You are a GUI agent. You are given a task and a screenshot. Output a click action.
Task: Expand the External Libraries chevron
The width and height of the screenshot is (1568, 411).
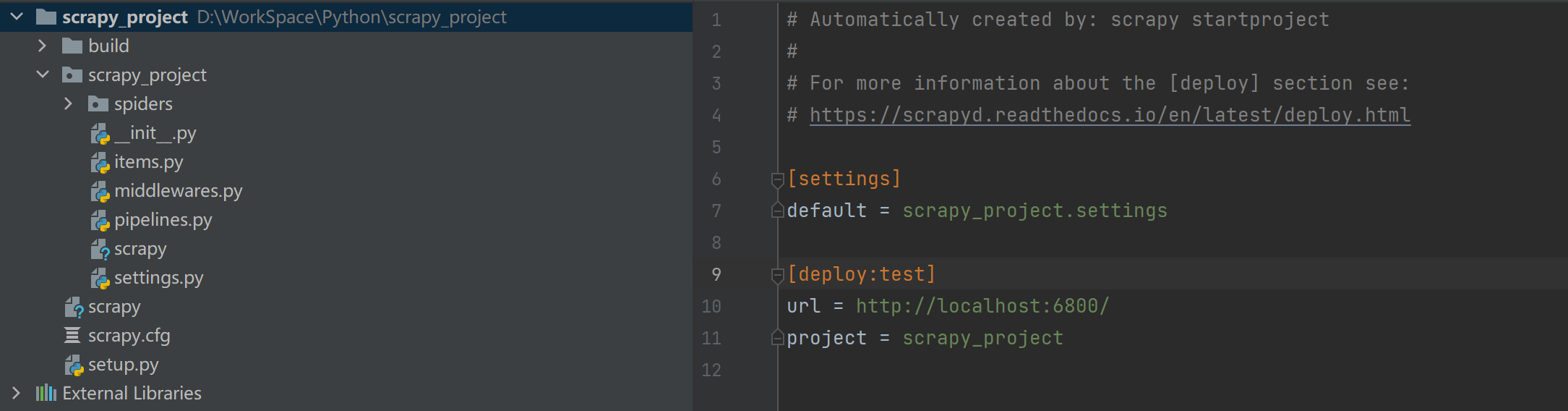(x=16, y=393)
